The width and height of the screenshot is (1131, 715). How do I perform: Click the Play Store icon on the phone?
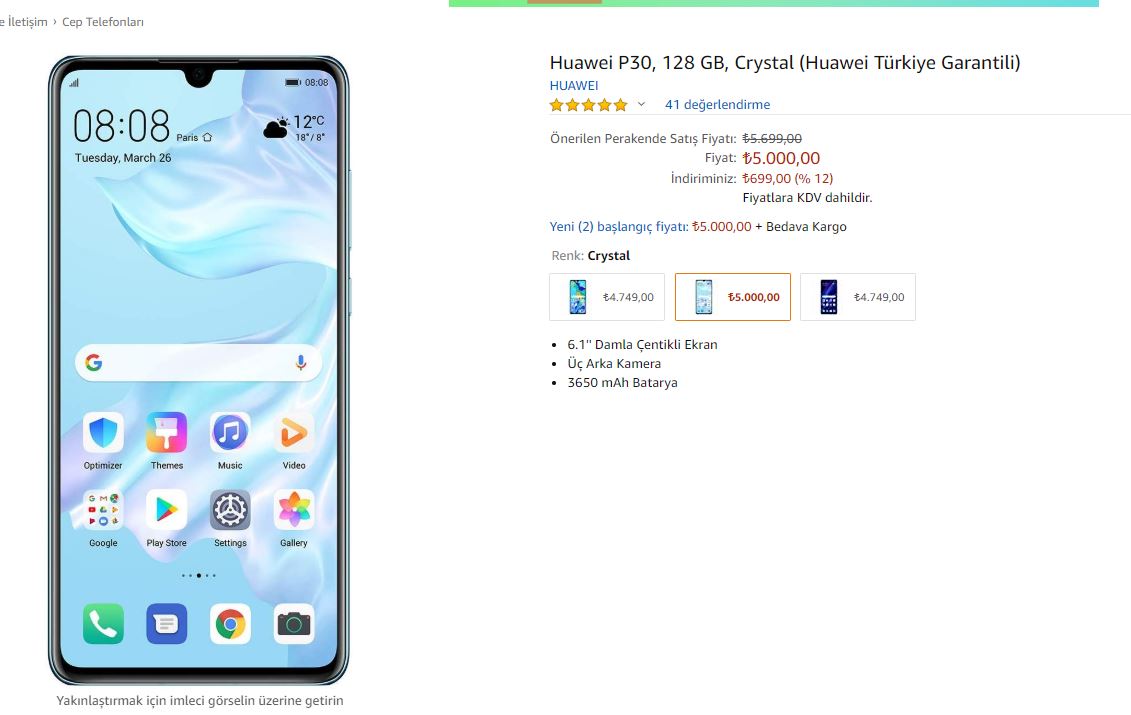[167, 510]
